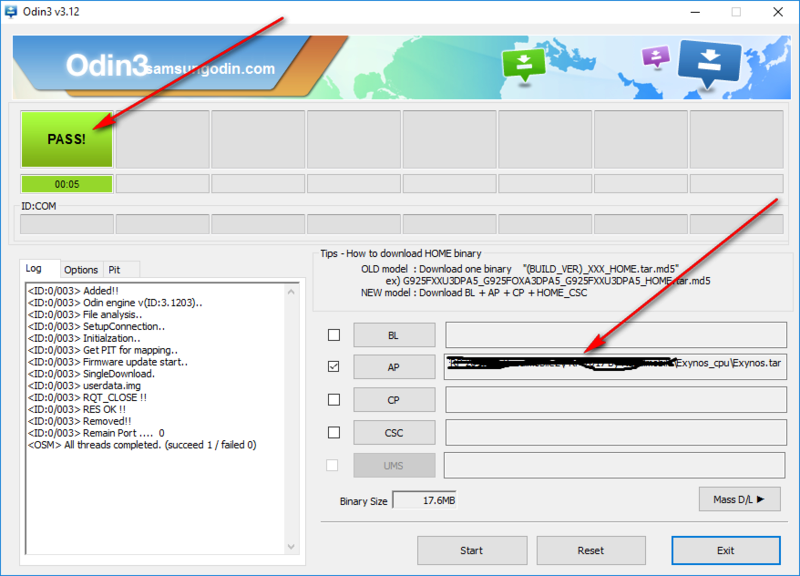Start the firmware flash
Viewport: 800px width, 576px height.
coord(472,550)
